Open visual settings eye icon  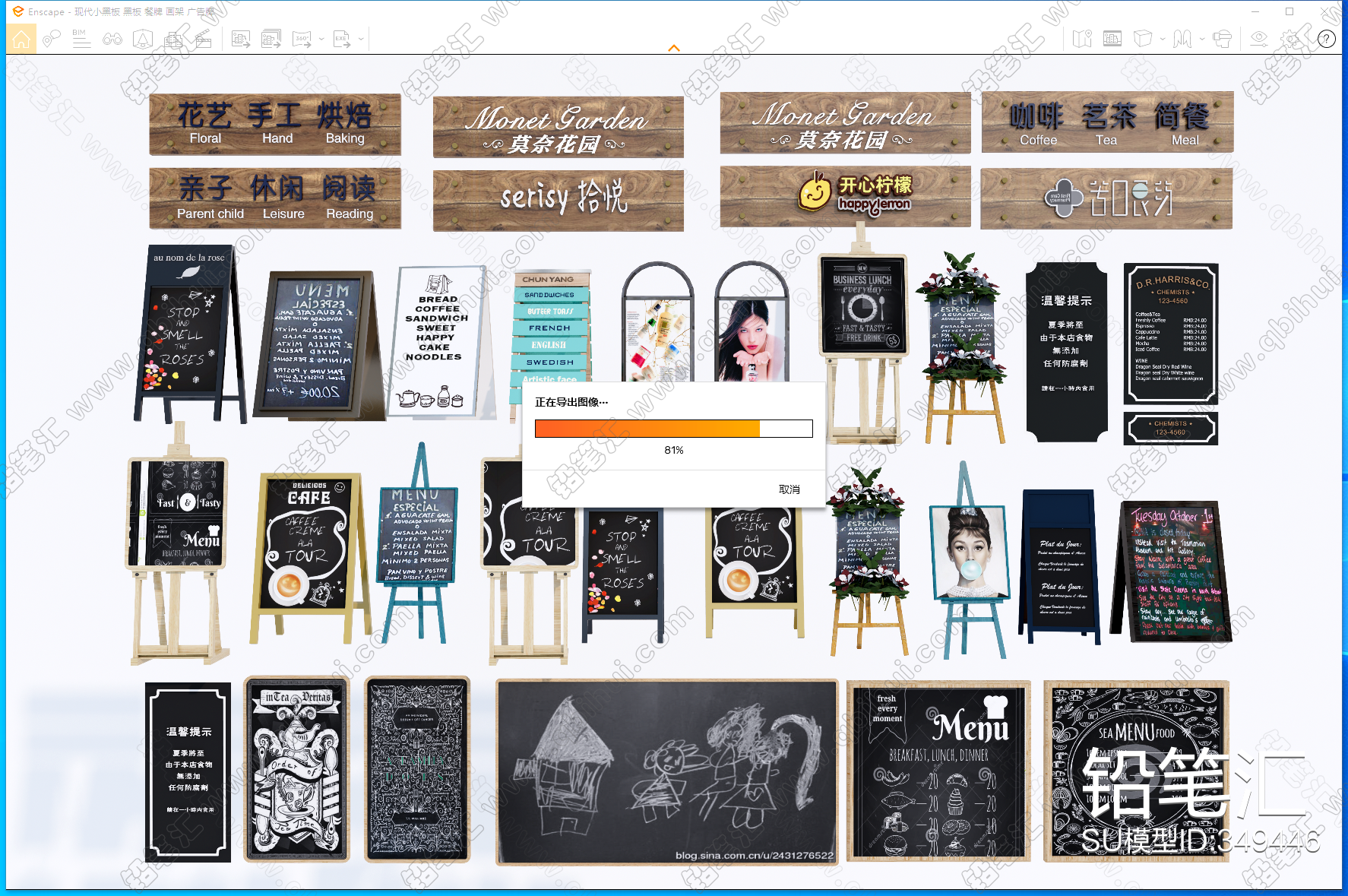[x=1259, y=39]
